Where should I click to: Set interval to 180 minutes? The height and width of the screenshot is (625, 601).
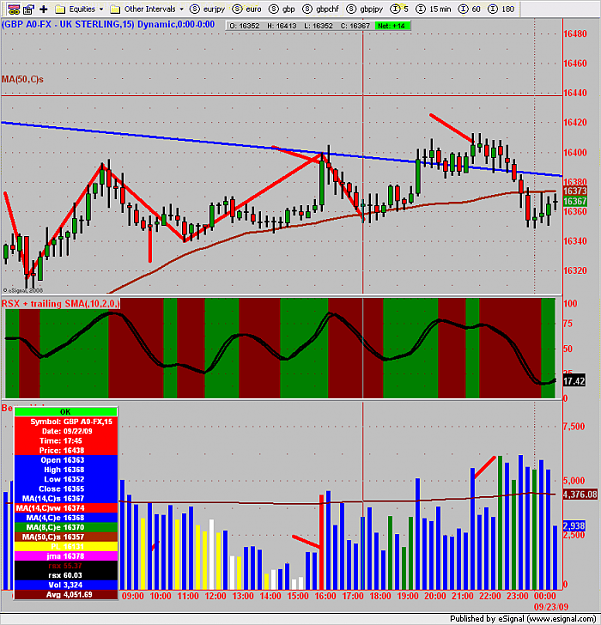(x=501, y=9)
